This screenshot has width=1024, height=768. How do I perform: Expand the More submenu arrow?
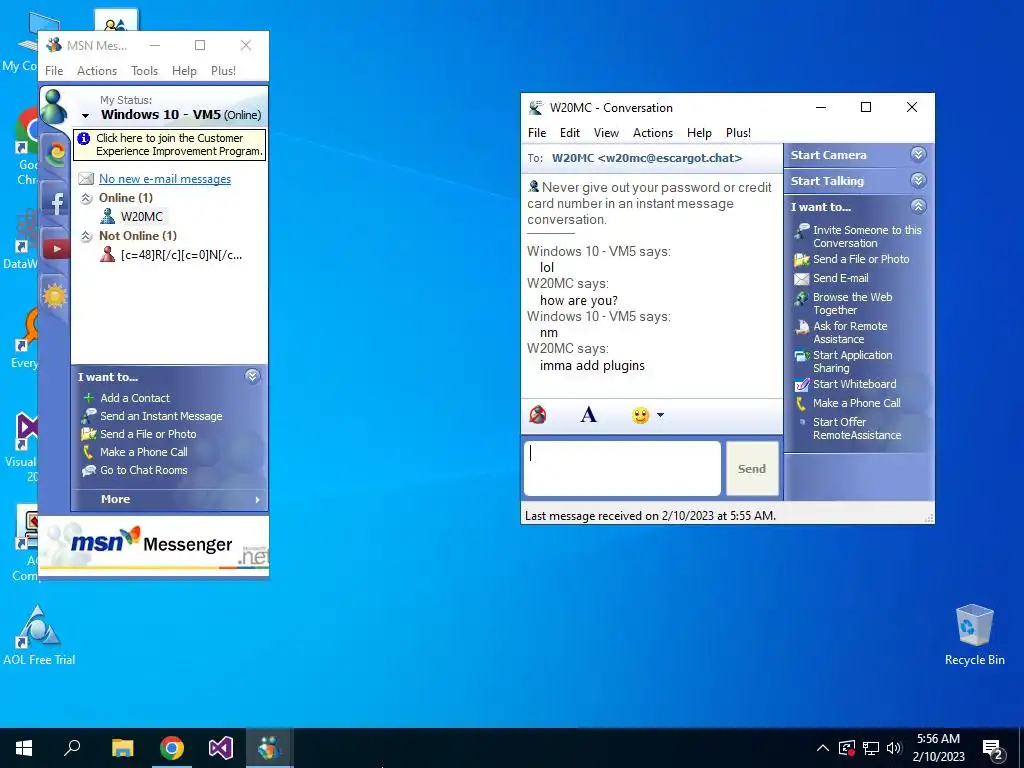point(257,500)
